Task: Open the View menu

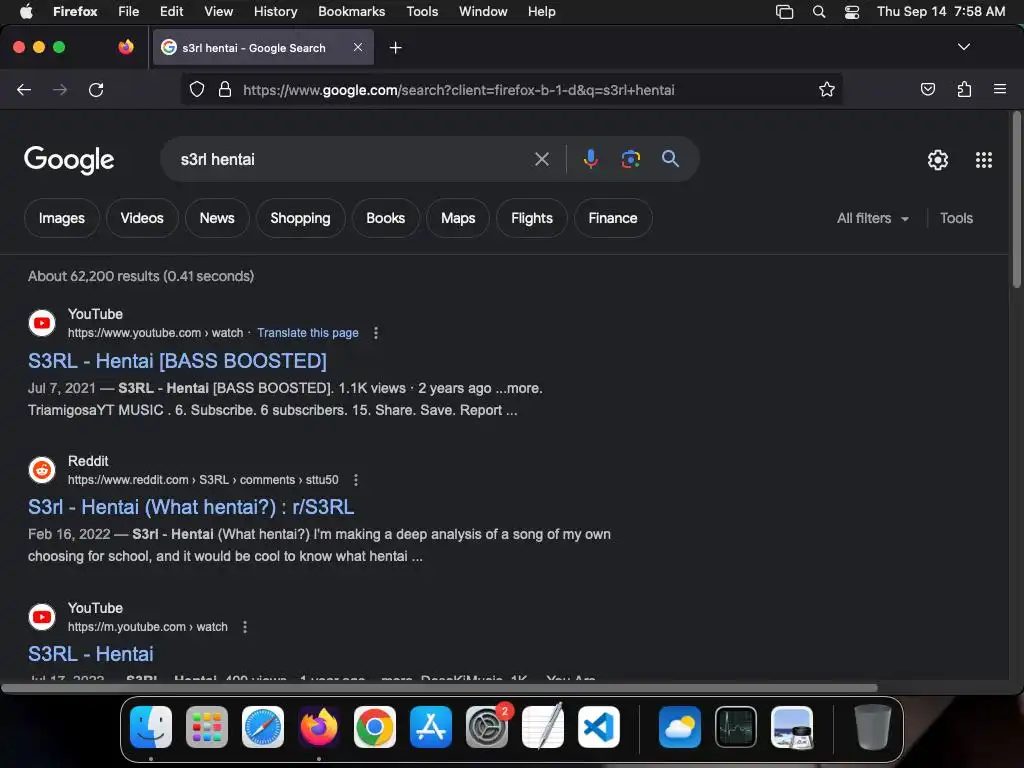Action: [218, 11]
